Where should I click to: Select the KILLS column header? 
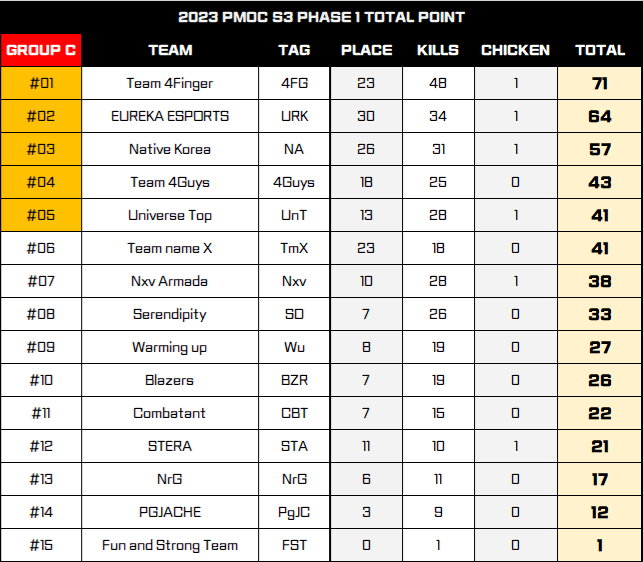(x=438, y=50)
